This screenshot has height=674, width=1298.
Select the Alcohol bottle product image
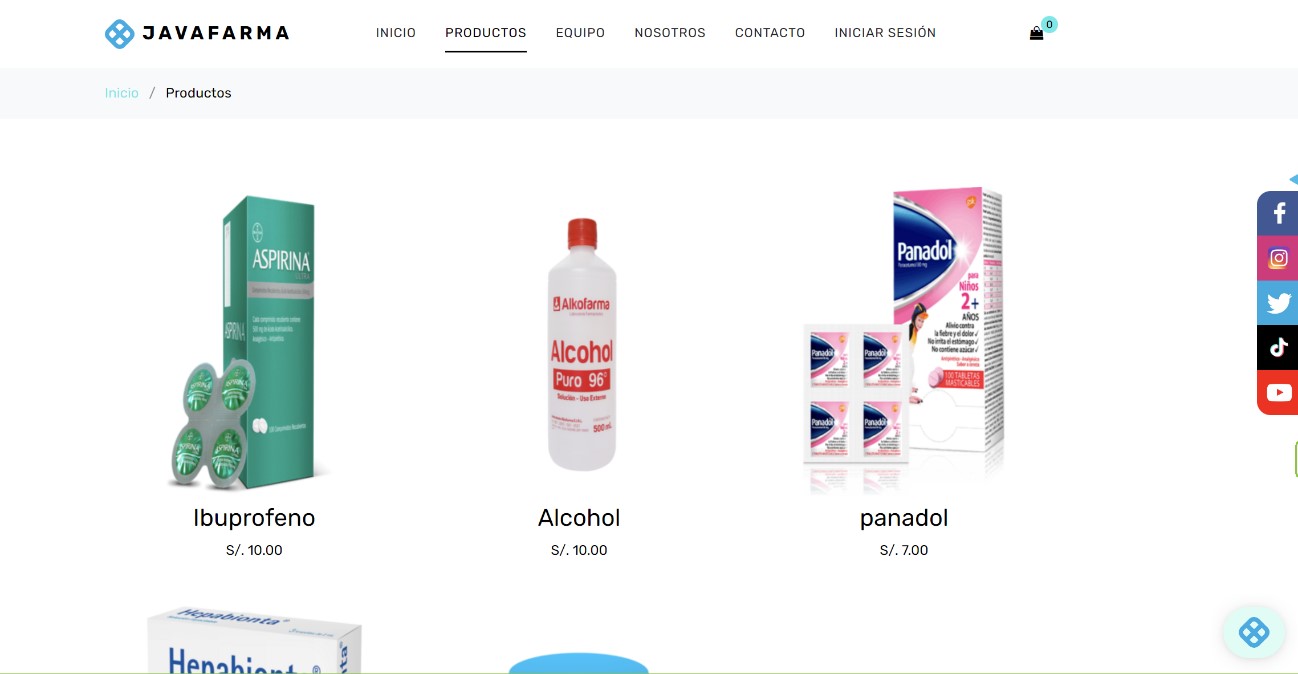point(579,344)
